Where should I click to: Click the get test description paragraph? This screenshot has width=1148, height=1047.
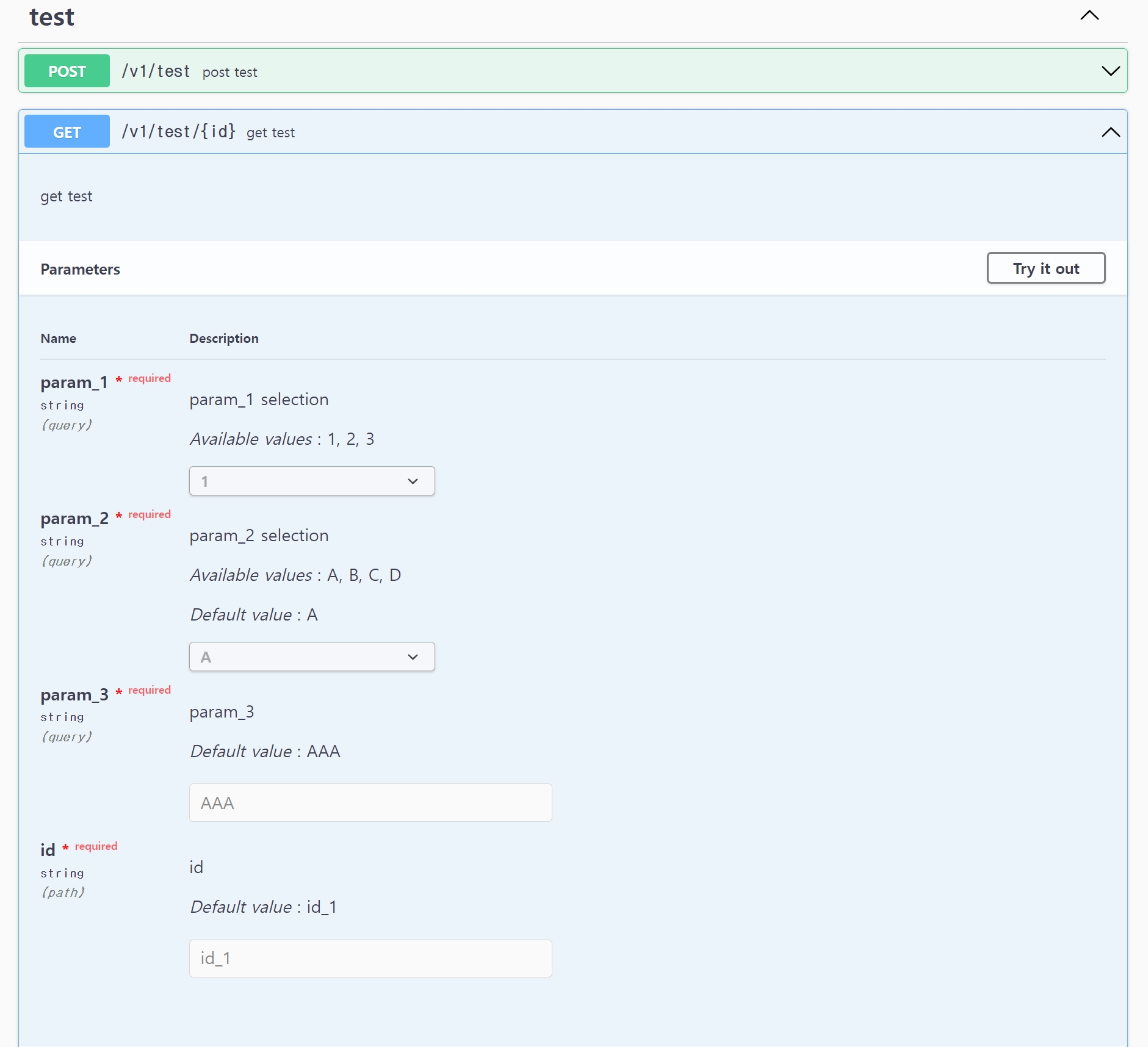67,196
